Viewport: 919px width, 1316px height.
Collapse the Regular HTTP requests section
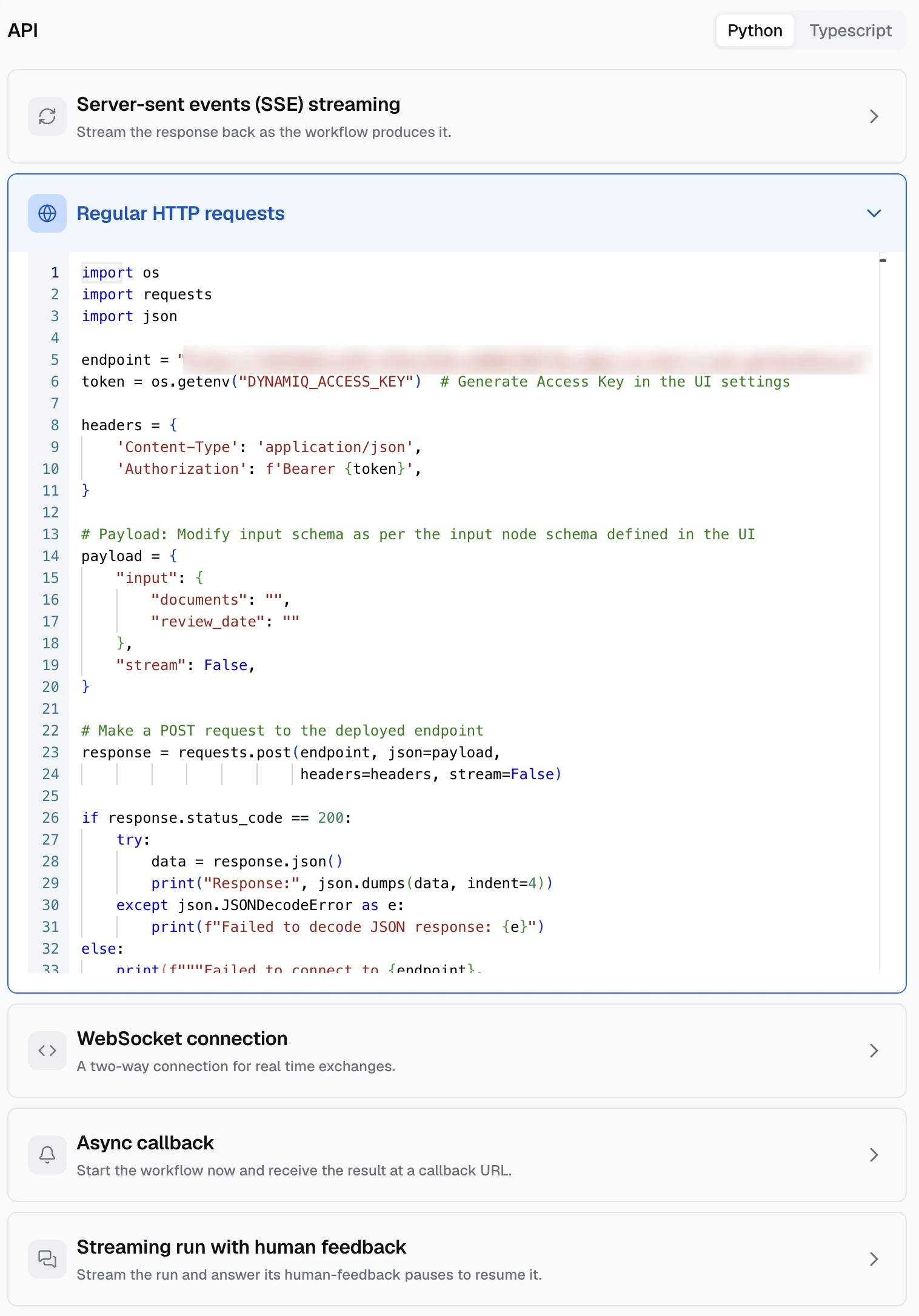click(874, 213)
